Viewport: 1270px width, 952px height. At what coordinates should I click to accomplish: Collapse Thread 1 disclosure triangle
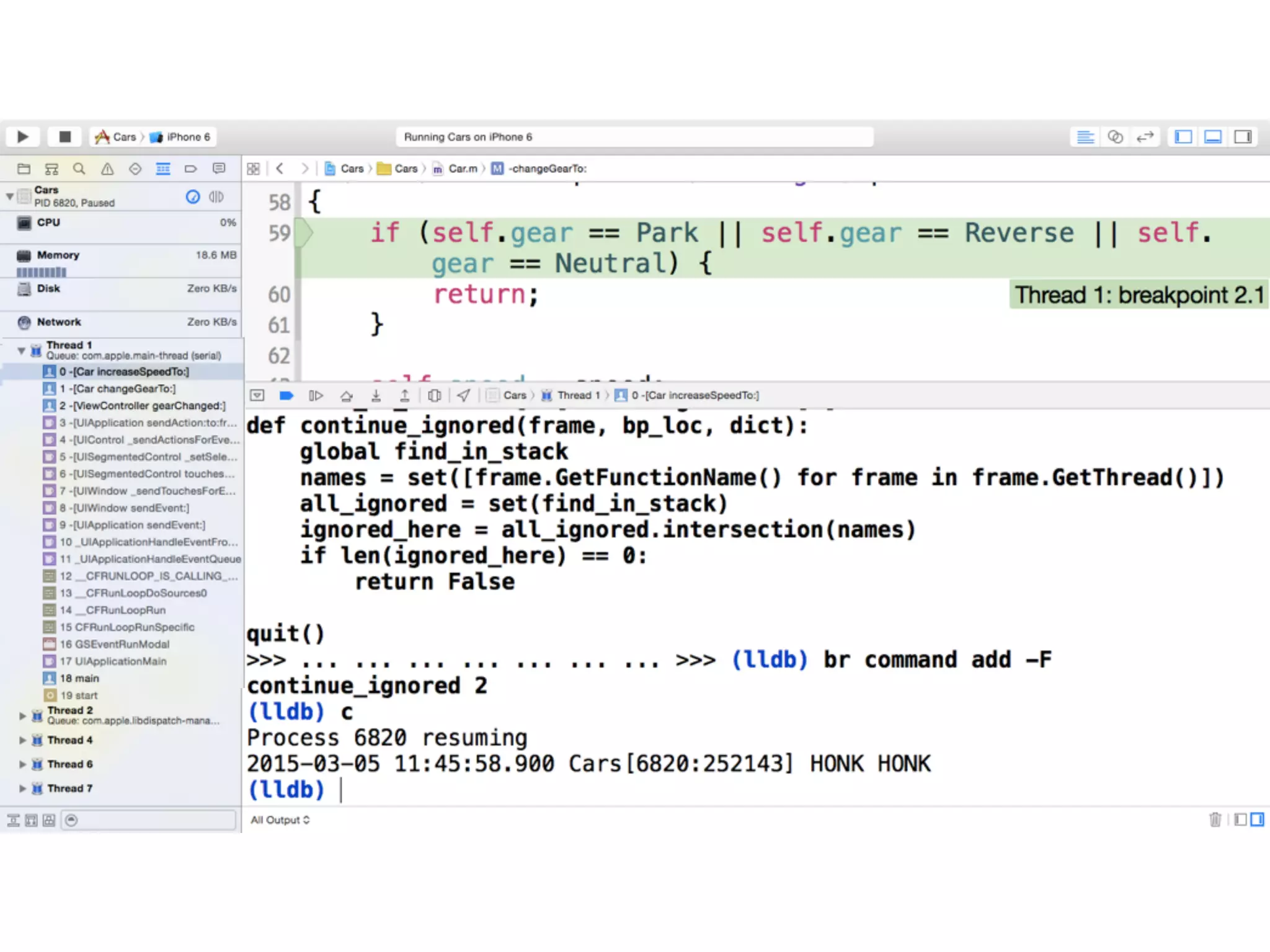click(x=21, y=351)
